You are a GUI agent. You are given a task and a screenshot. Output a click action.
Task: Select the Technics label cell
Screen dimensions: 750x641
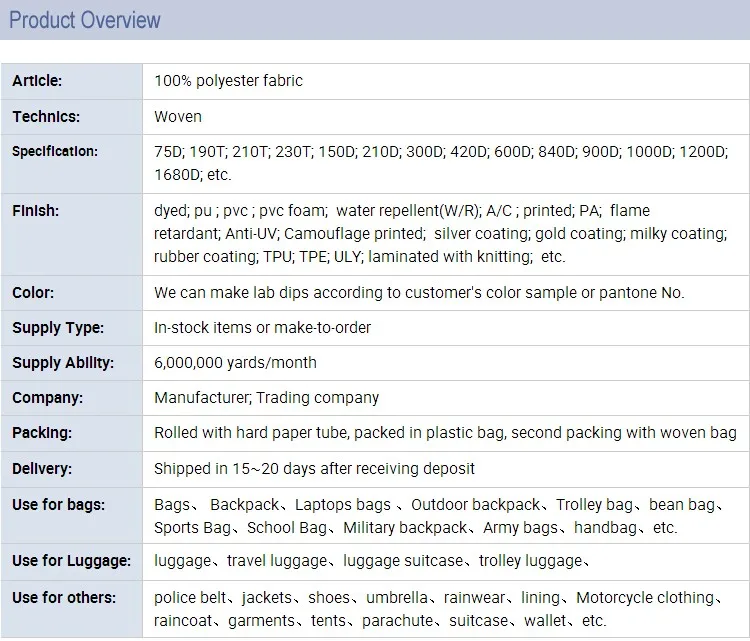46,117
